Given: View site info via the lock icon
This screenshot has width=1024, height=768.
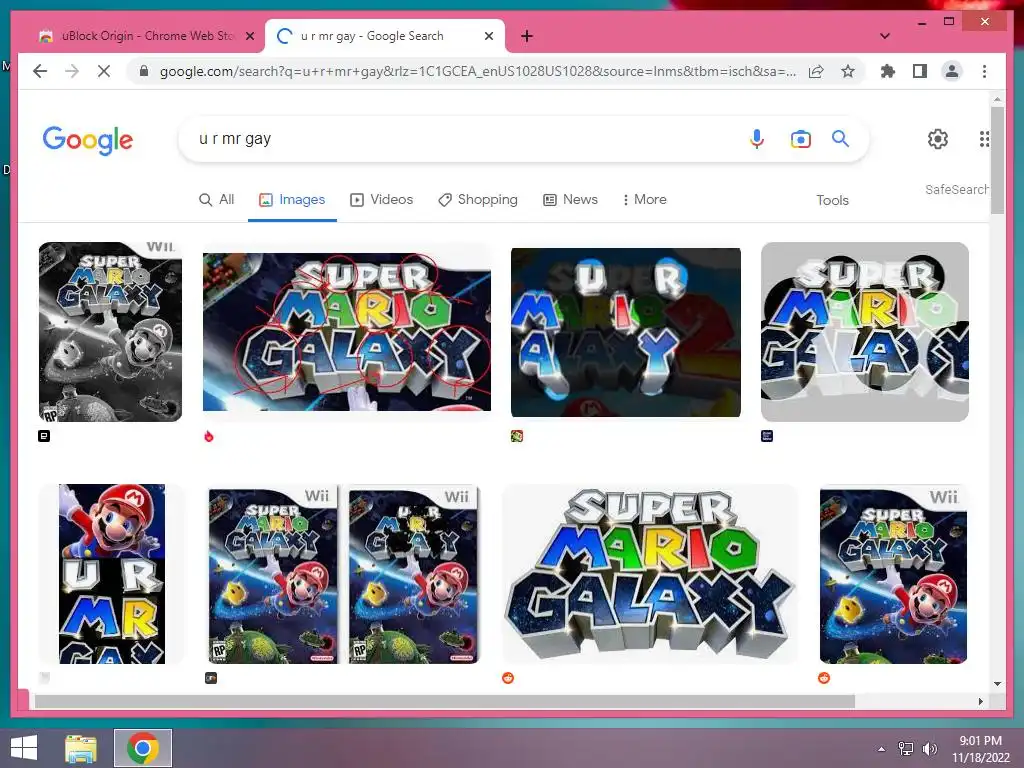Looking at the screenshot, I should click(x=144, y=71).
